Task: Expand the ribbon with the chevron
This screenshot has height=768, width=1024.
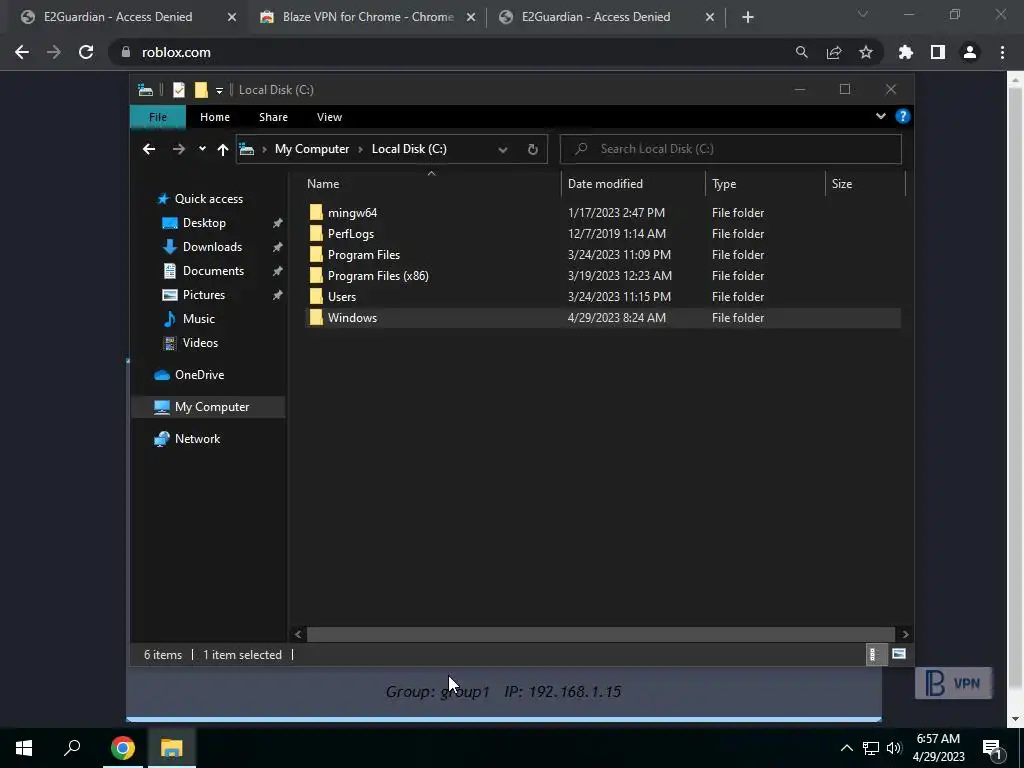Action: pyautogui.click(x=880, y=116)
